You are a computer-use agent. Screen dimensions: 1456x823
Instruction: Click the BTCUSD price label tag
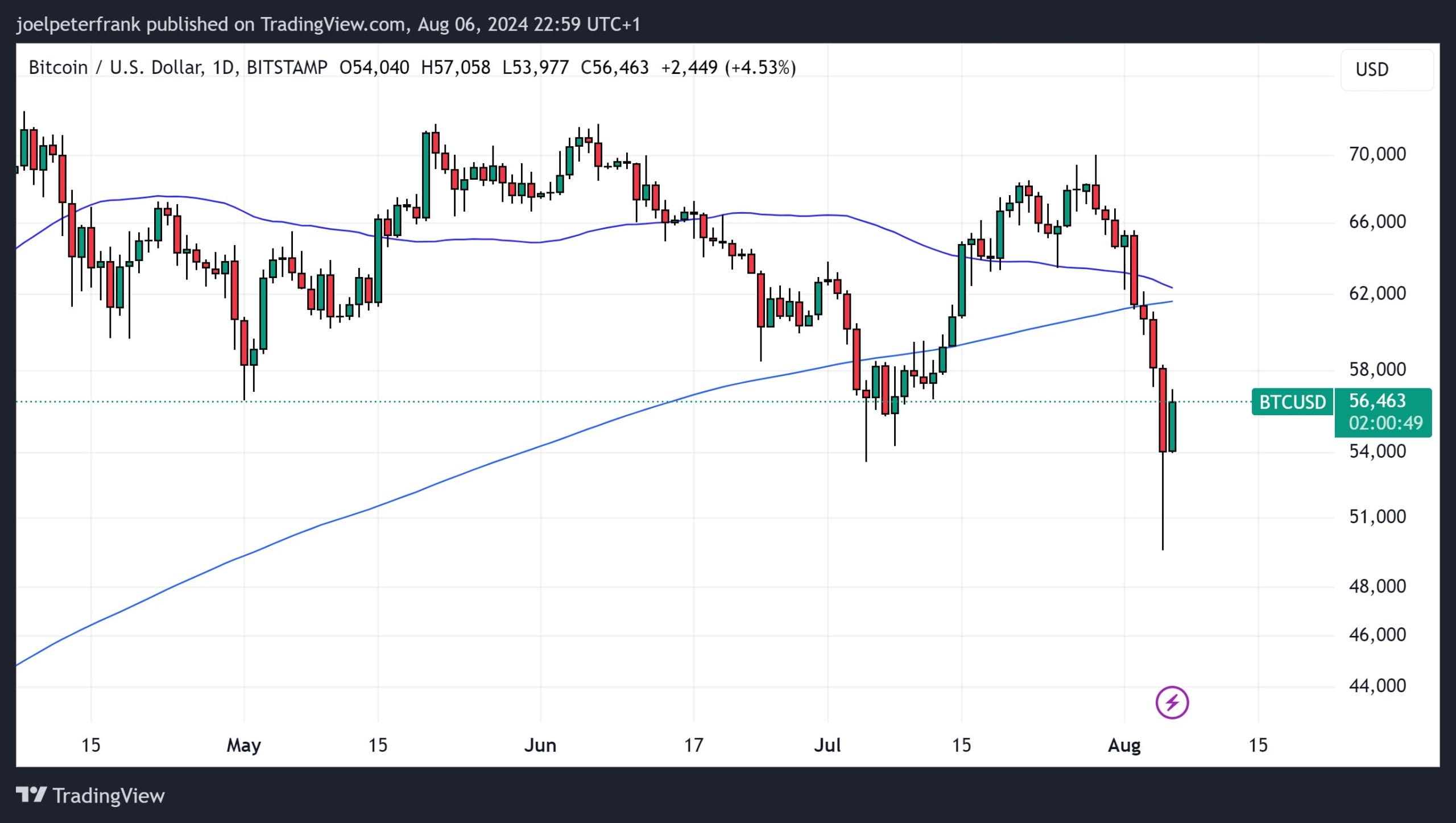click(x=1292, y=402)
